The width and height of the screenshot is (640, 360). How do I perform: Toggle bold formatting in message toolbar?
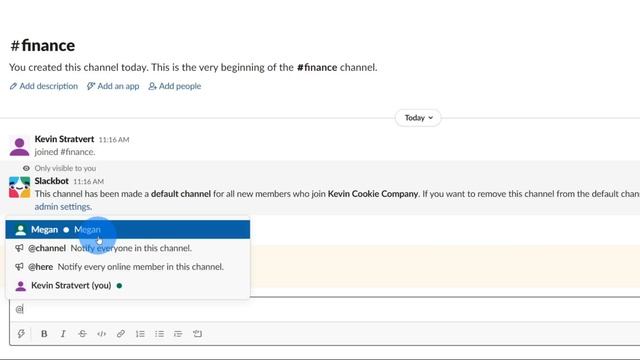pos(44,334)
